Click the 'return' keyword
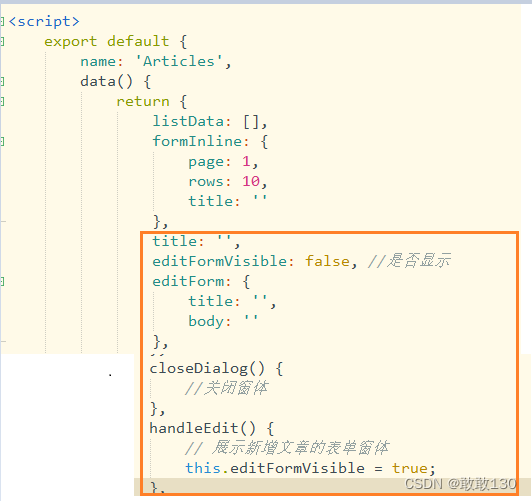The width and height of the screenshot is (532, 501). (143, 102)
